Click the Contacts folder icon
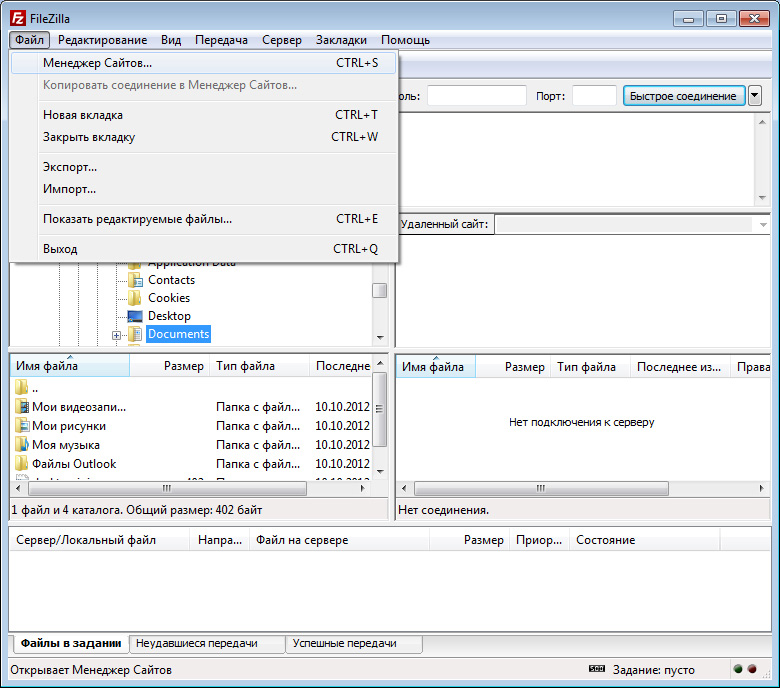The image size is (780, 688). [x=135, y=280]
